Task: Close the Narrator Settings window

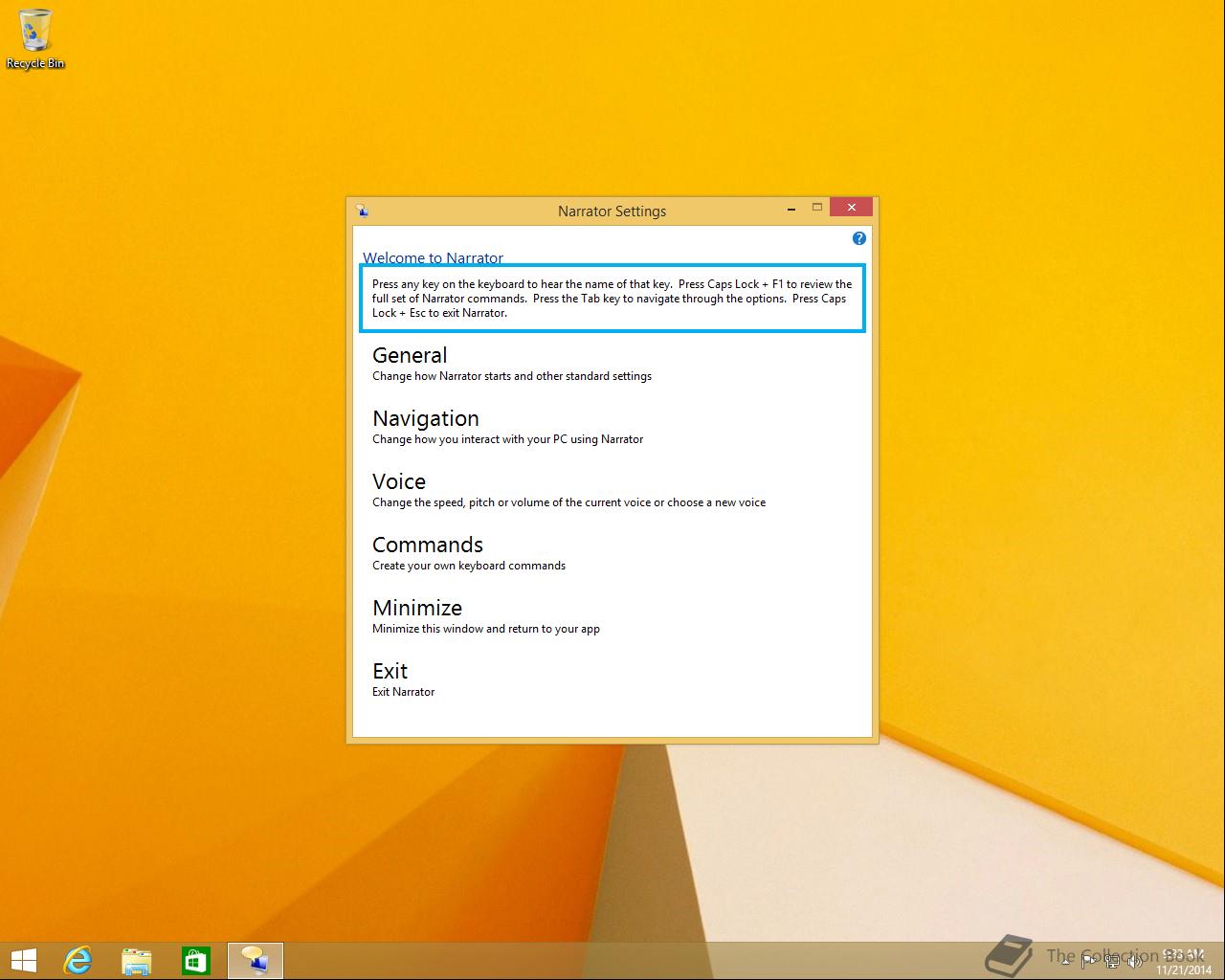Action: [851, 207]
